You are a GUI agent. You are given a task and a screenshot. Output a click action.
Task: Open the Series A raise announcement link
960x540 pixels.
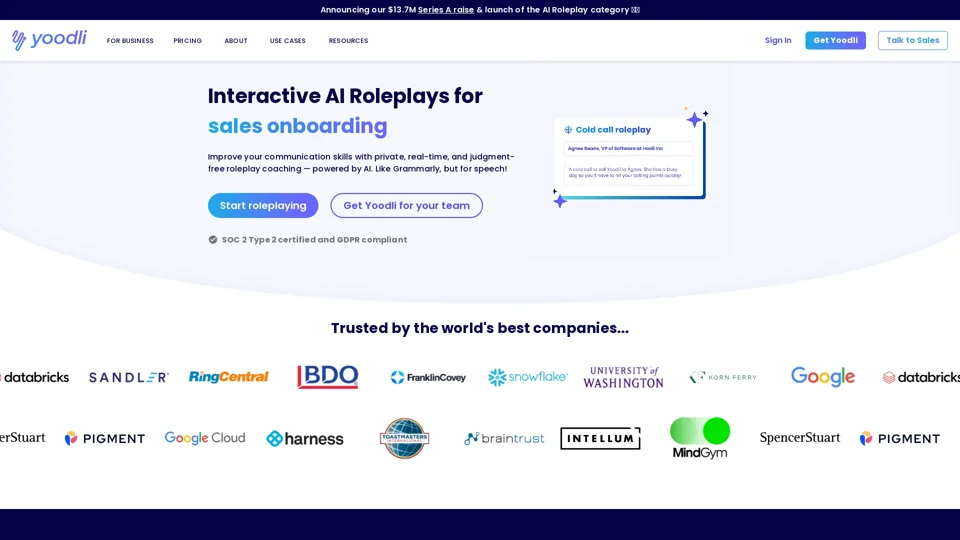[446, 10]
